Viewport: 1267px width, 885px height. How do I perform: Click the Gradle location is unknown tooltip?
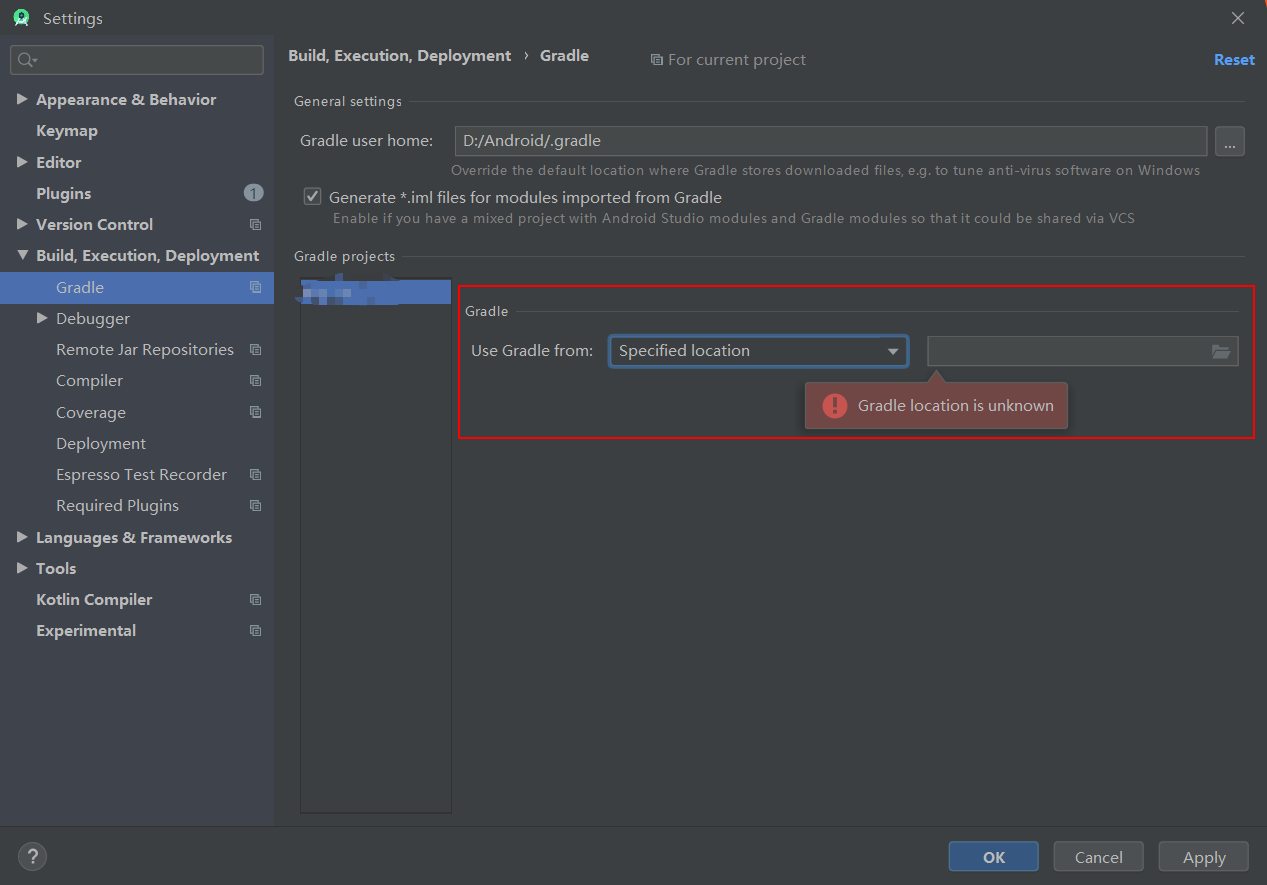coord(936,405)
